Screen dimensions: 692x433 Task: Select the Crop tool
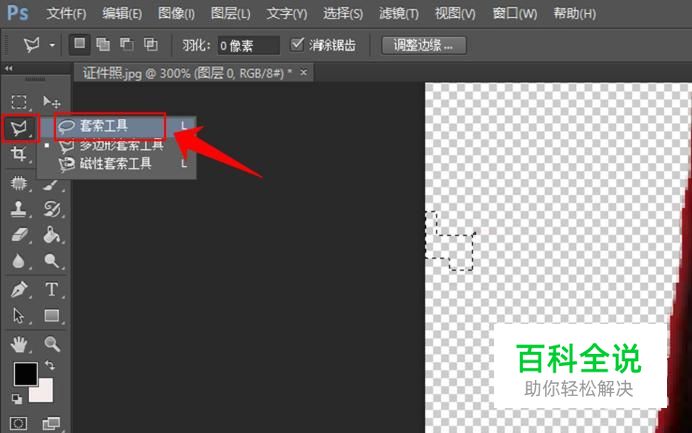coord(19,154)
